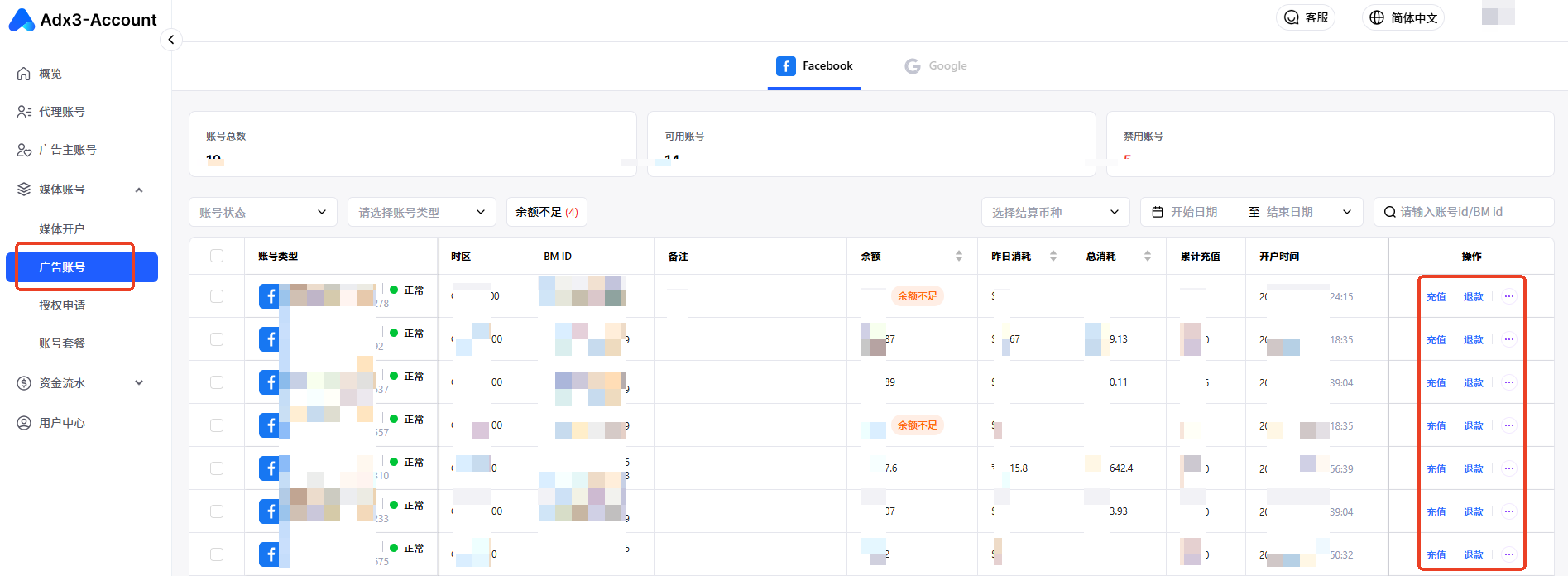Open 概览 in the sidebar
This screenshot has height=576, width=1568.
point(50,74)
